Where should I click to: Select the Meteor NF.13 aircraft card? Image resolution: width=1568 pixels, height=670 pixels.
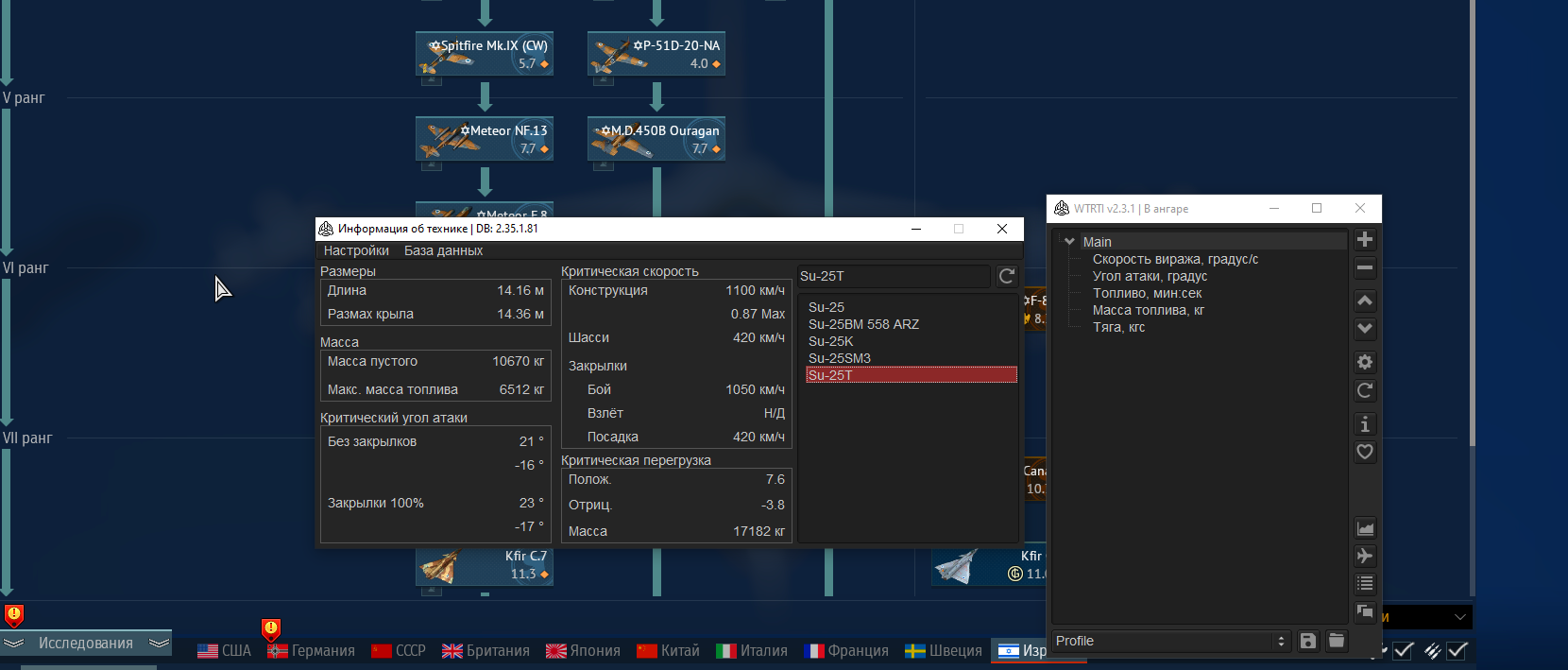485,140
